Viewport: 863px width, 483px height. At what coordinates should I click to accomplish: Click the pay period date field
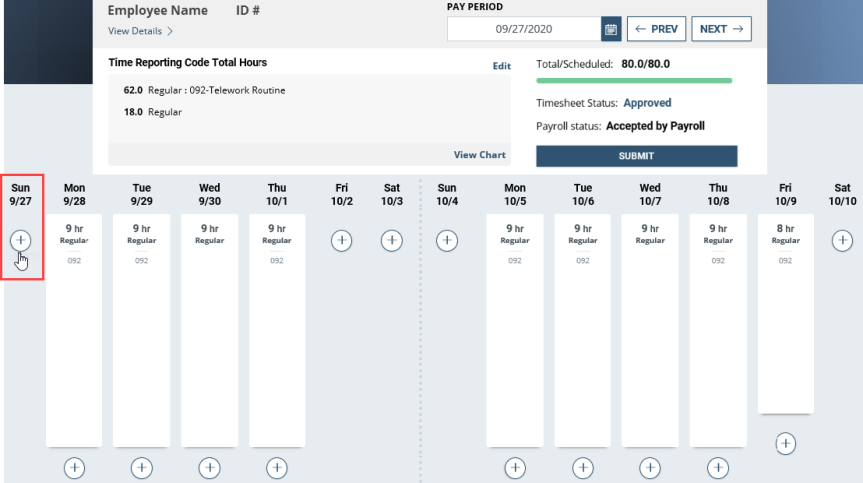(524, 29)
